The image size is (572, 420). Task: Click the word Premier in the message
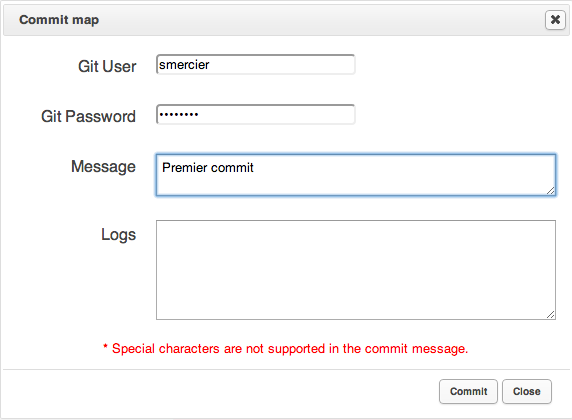click(x=185, y=167)
